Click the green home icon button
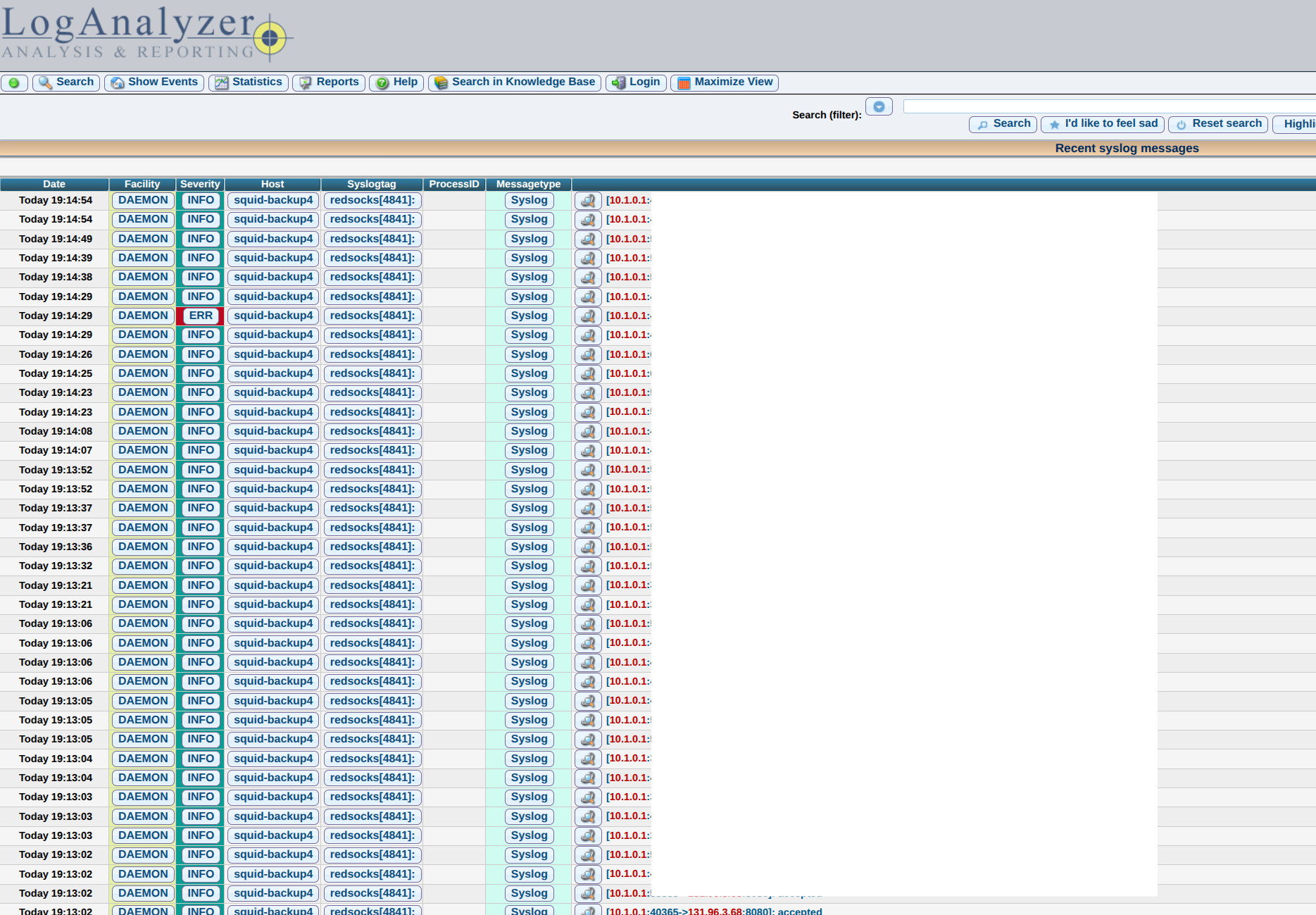Viewport: 1316px width, 915px height. coord(14,83)
